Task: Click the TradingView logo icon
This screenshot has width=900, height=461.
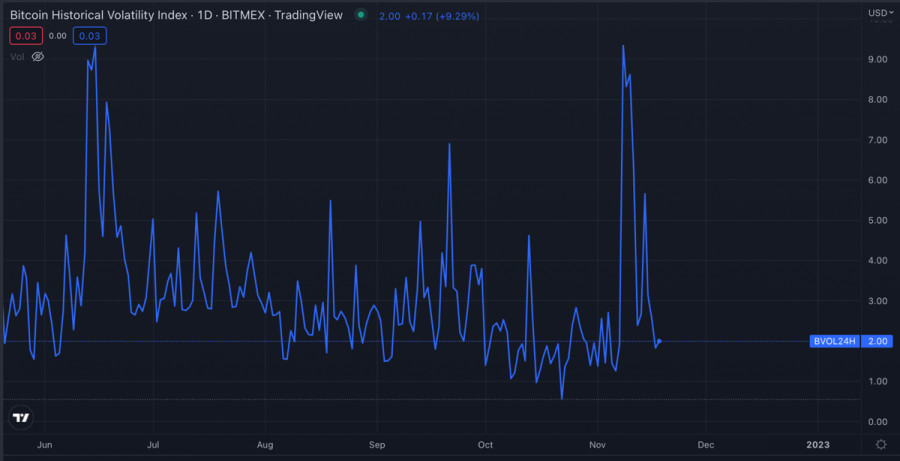Action: tap(20, 417)
